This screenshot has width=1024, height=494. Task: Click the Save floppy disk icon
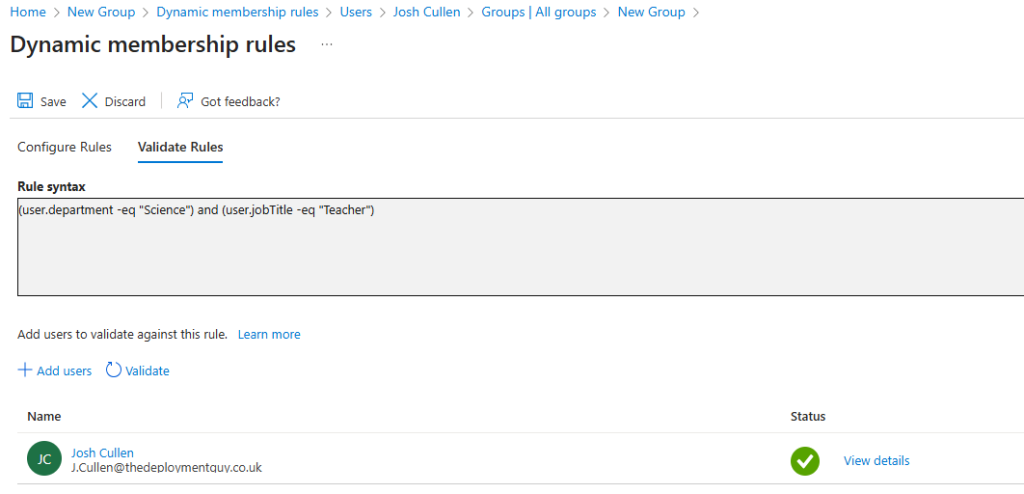coord(25,101)
